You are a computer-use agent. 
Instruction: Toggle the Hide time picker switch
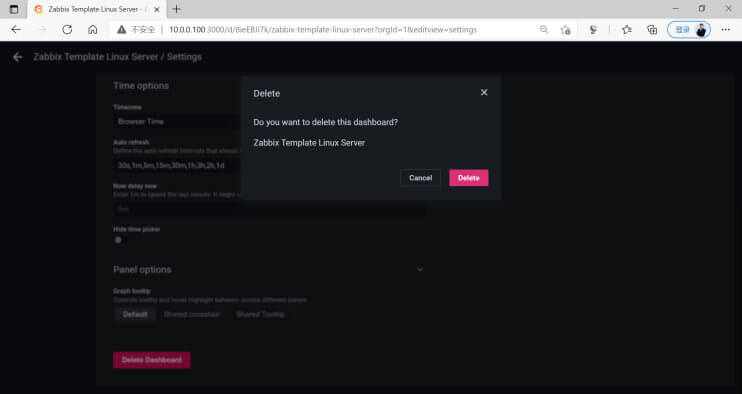pos(118,240)
